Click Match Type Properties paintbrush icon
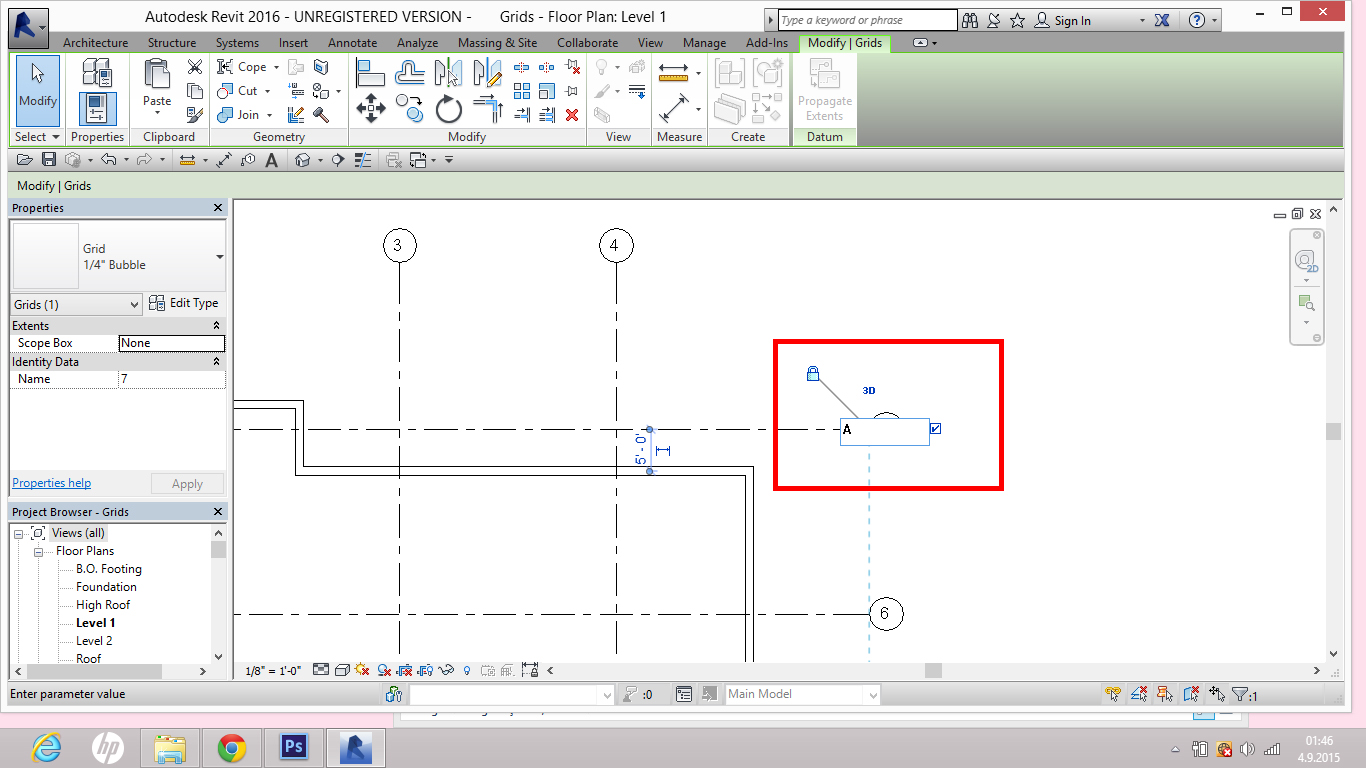1366x768 pixels. [x=195, y=115]
